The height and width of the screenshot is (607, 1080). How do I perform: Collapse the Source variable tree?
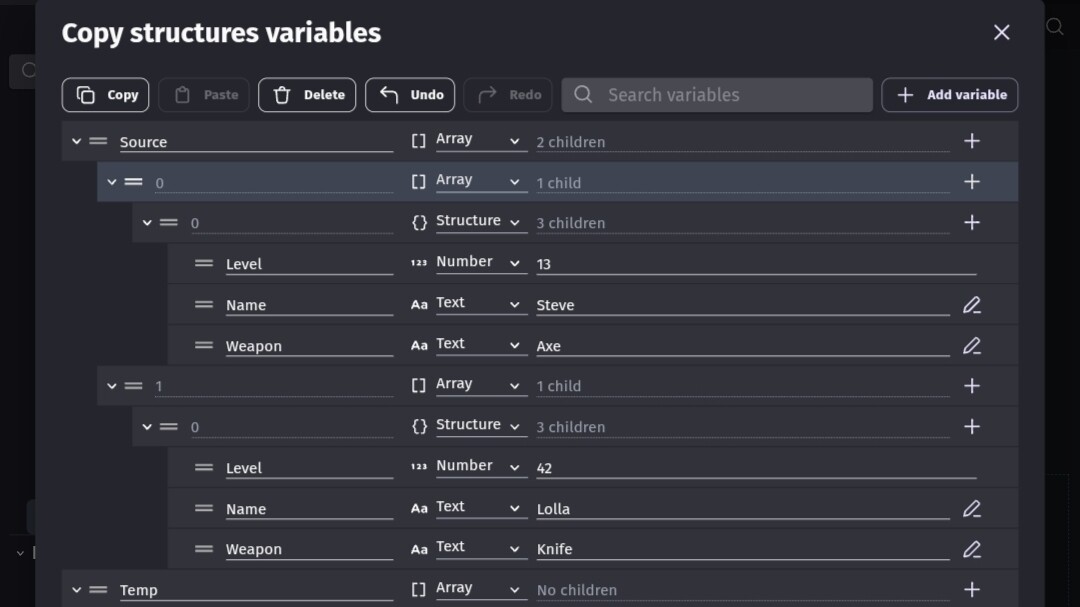pyautogui.click(x=76, y=142)
